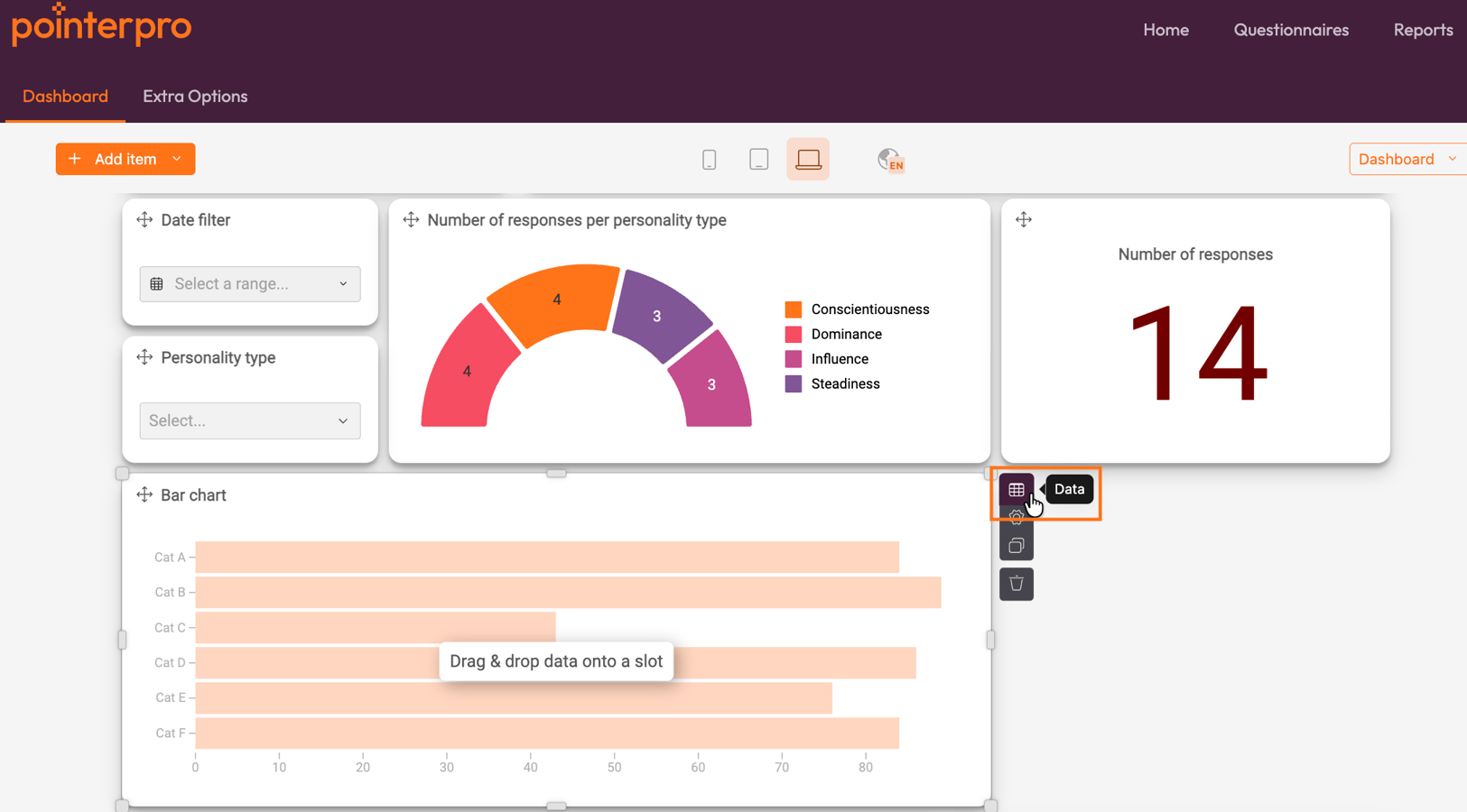Switch to tablet preview

758,160
